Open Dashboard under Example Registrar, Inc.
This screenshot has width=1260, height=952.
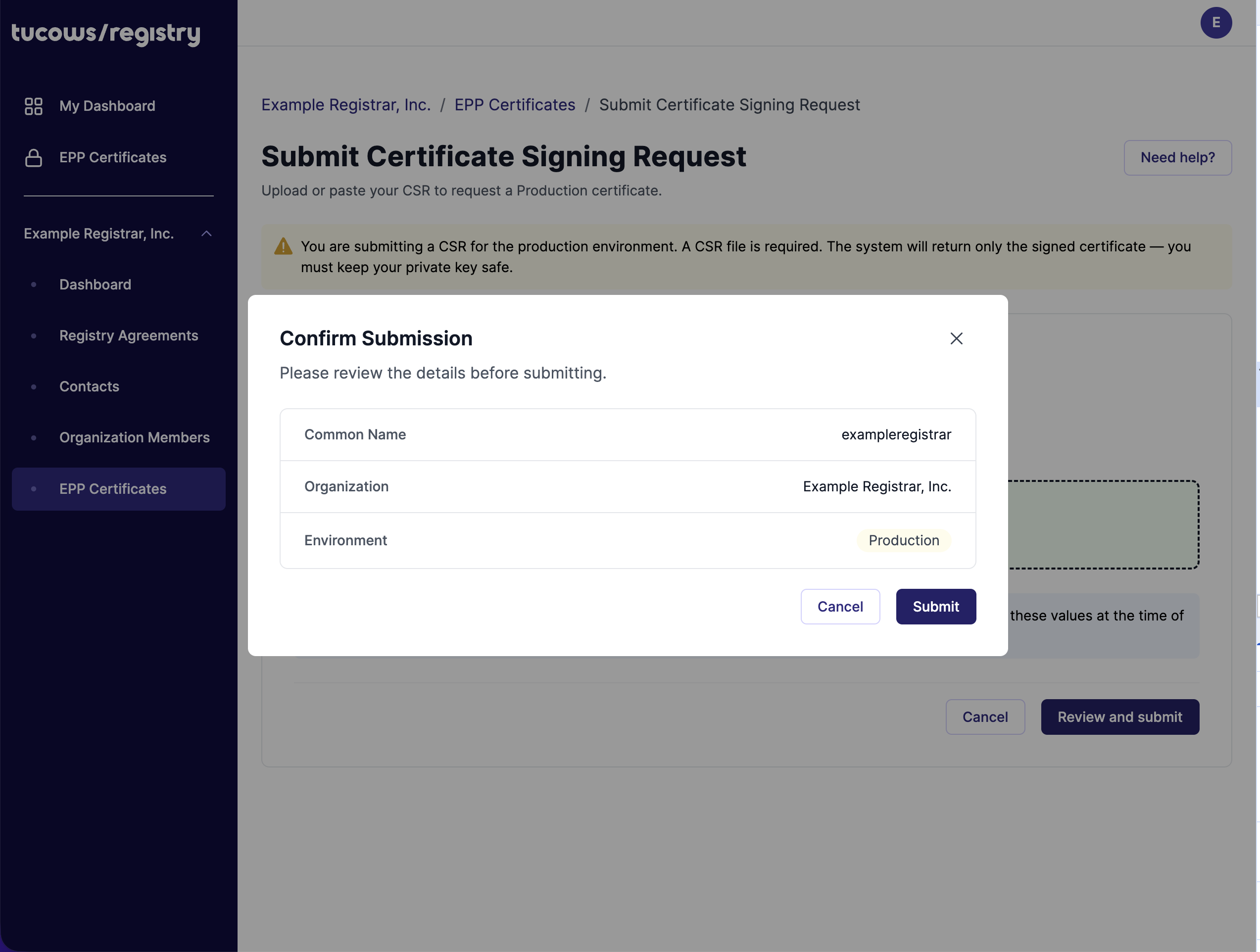pos(95,285)
